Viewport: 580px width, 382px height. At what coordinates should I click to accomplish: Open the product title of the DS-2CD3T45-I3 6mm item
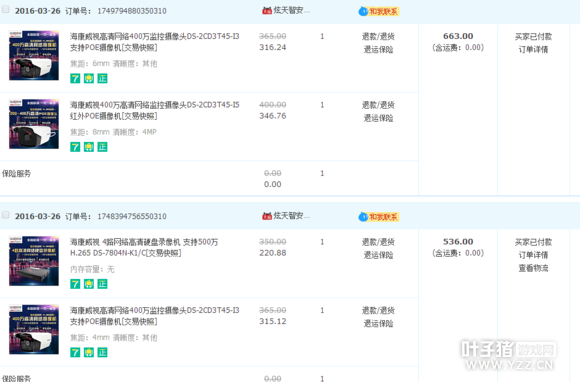coord(155,42)
